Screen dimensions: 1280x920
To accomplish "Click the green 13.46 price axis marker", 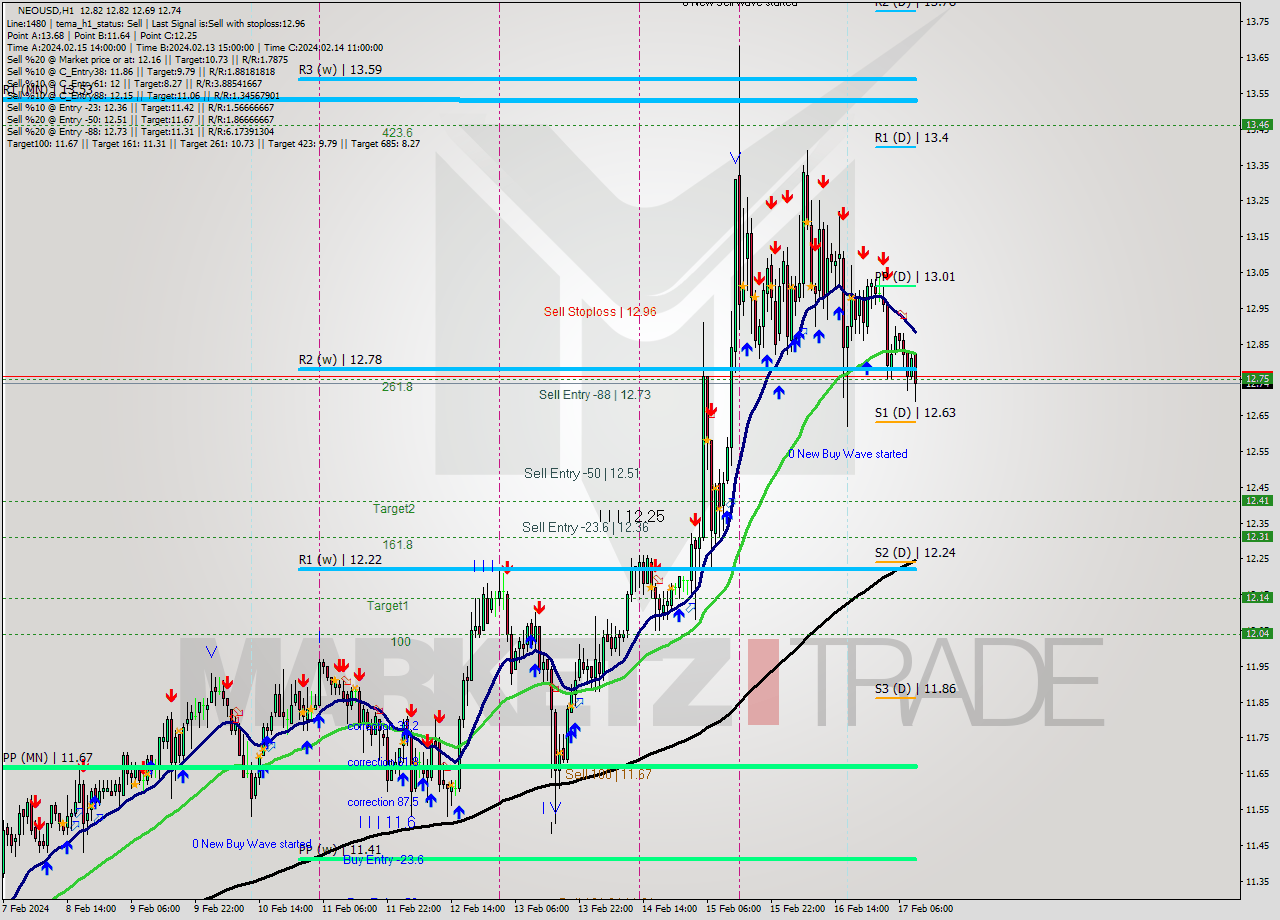I will [1257, 125].
